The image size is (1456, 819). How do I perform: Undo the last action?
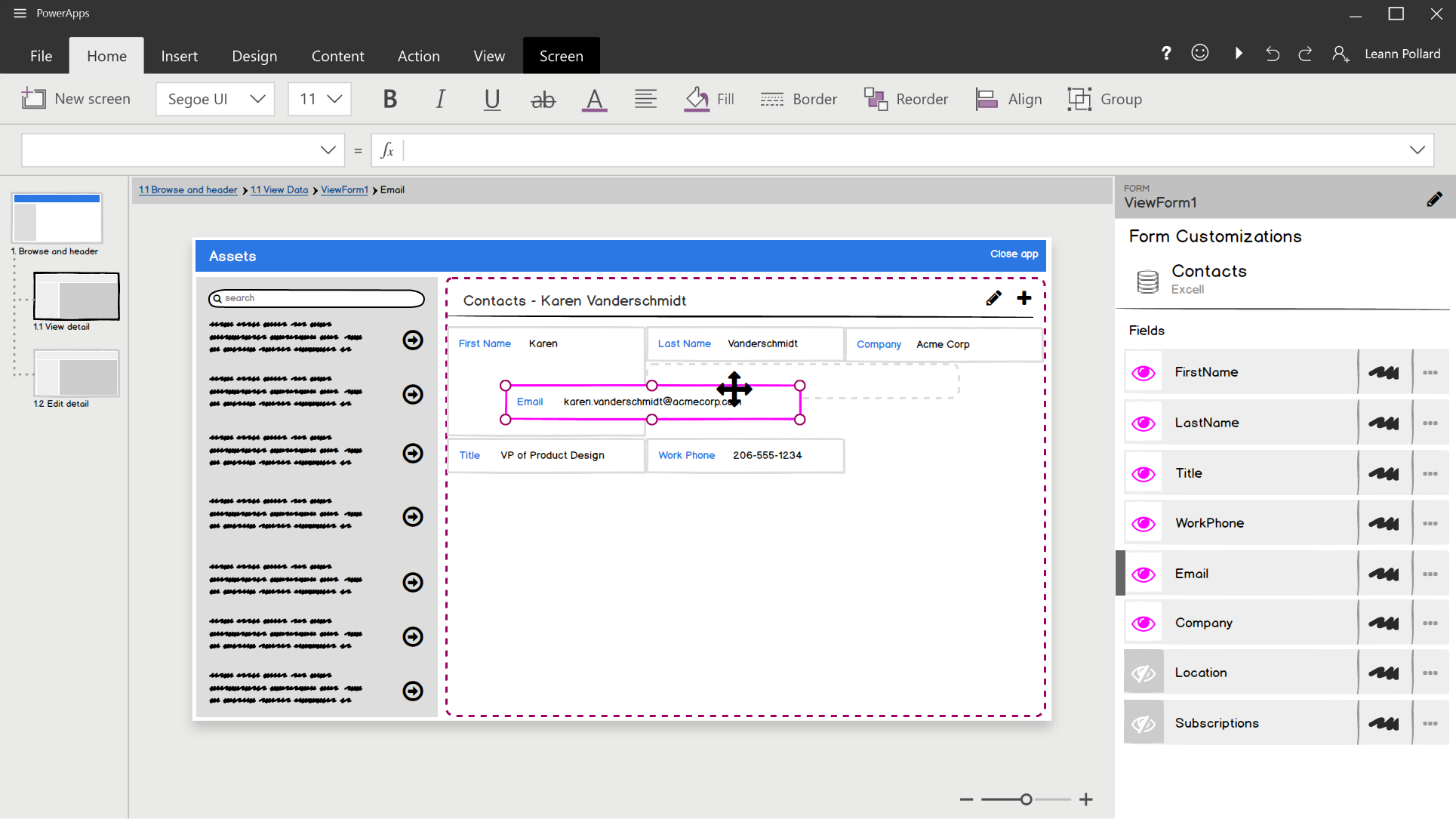[x=1273, y=54]
